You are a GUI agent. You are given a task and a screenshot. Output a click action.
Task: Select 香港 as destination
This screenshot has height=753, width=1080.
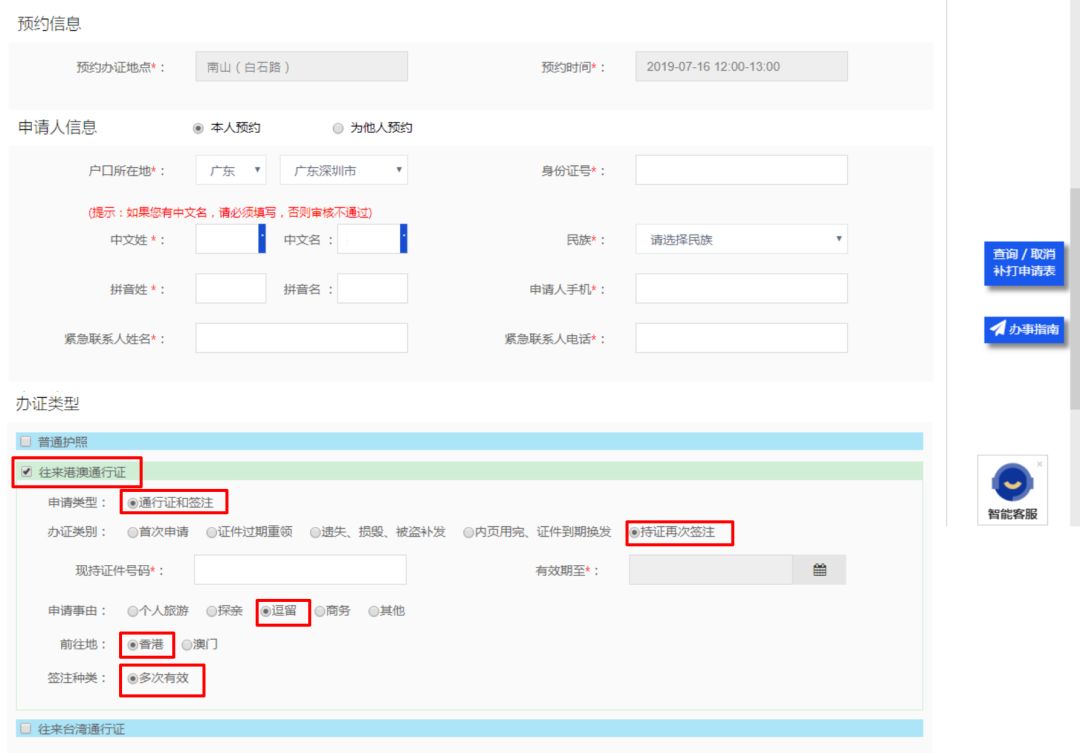click(x=132, y=645)
